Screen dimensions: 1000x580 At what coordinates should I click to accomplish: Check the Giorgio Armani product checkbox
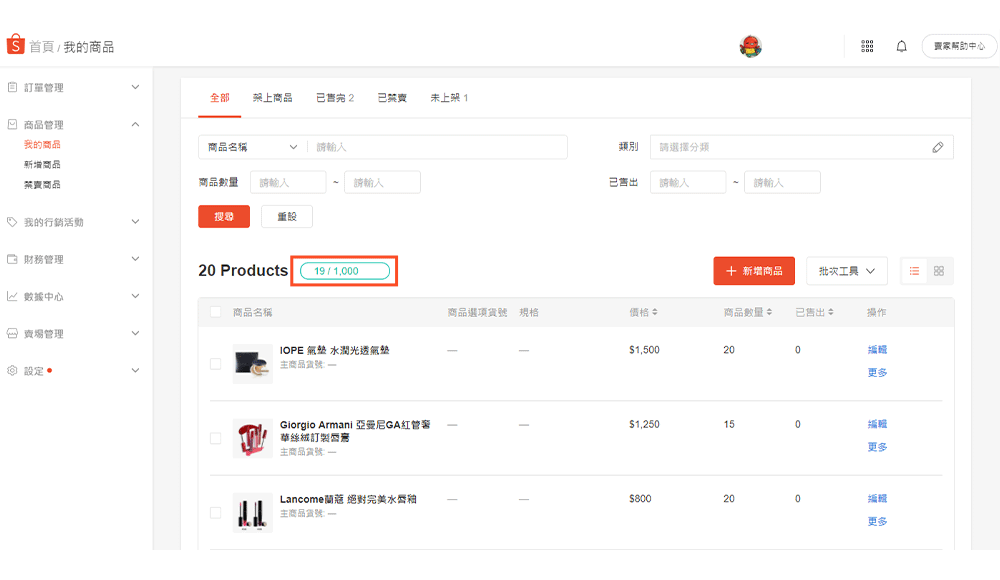[x=215, y=438]
